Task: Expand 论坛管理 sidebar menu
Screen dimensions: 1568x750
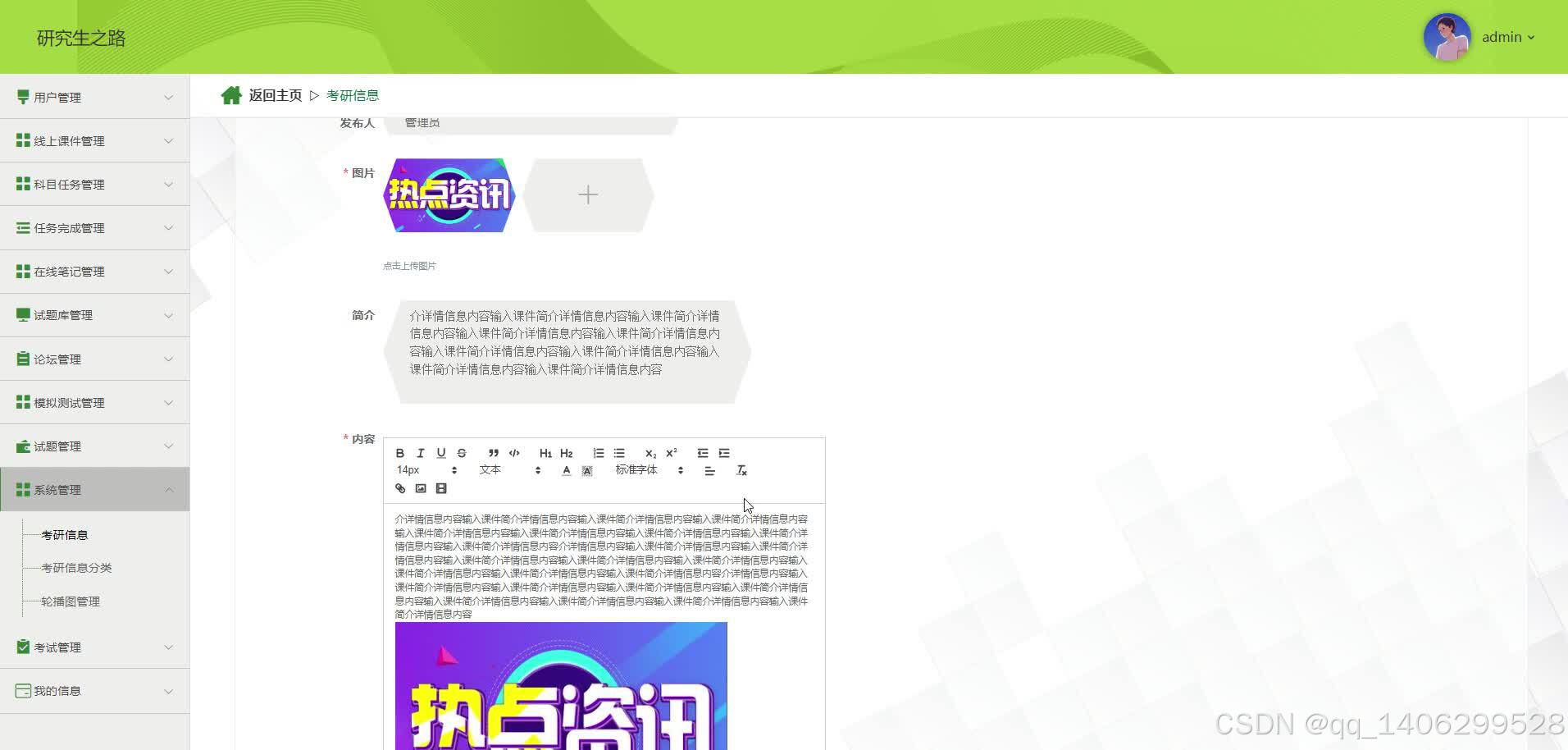Action: click(x=95, y=359)
